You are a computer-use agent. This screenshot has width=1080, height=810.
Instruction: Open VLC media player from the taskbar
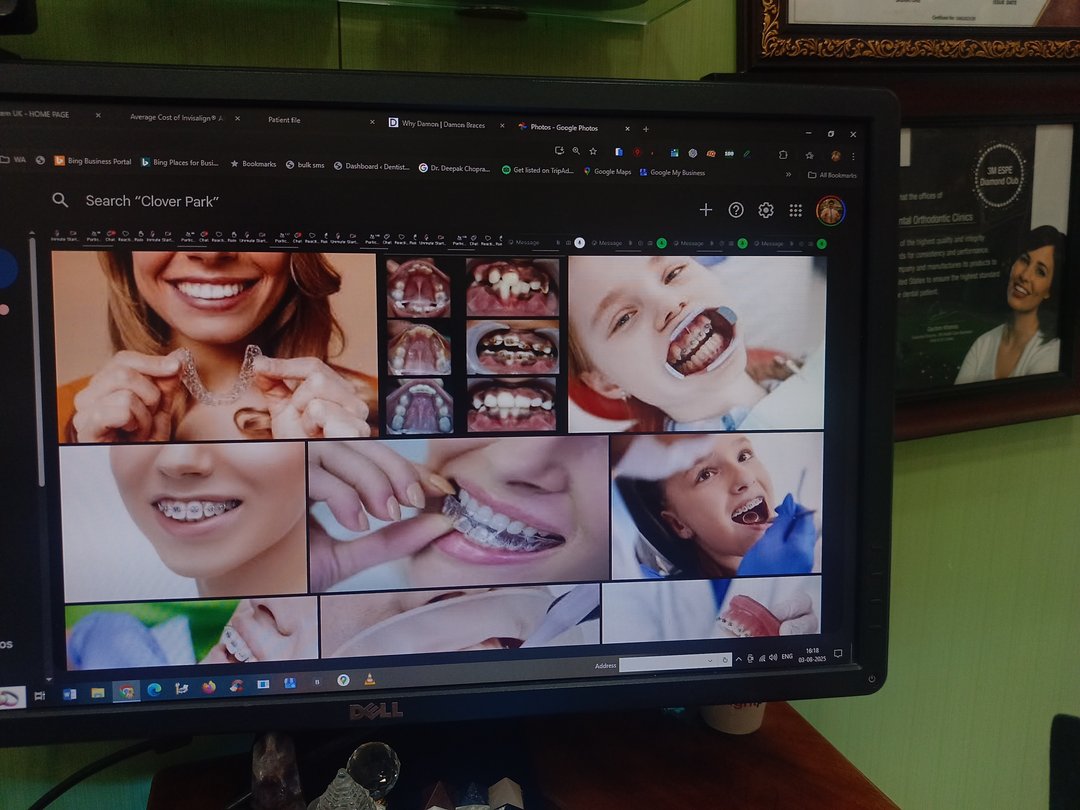(x=370, y=679)
